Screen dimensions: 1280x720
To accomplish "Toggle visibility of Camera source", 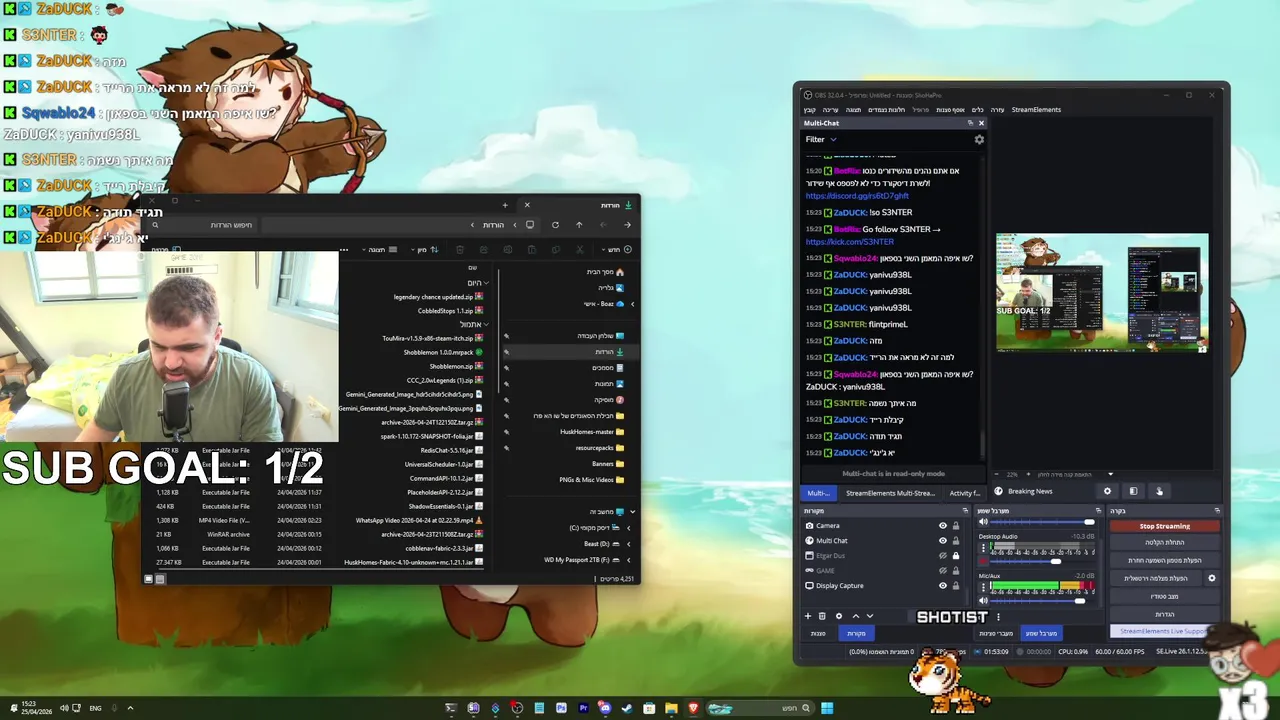I will [942, 525].
